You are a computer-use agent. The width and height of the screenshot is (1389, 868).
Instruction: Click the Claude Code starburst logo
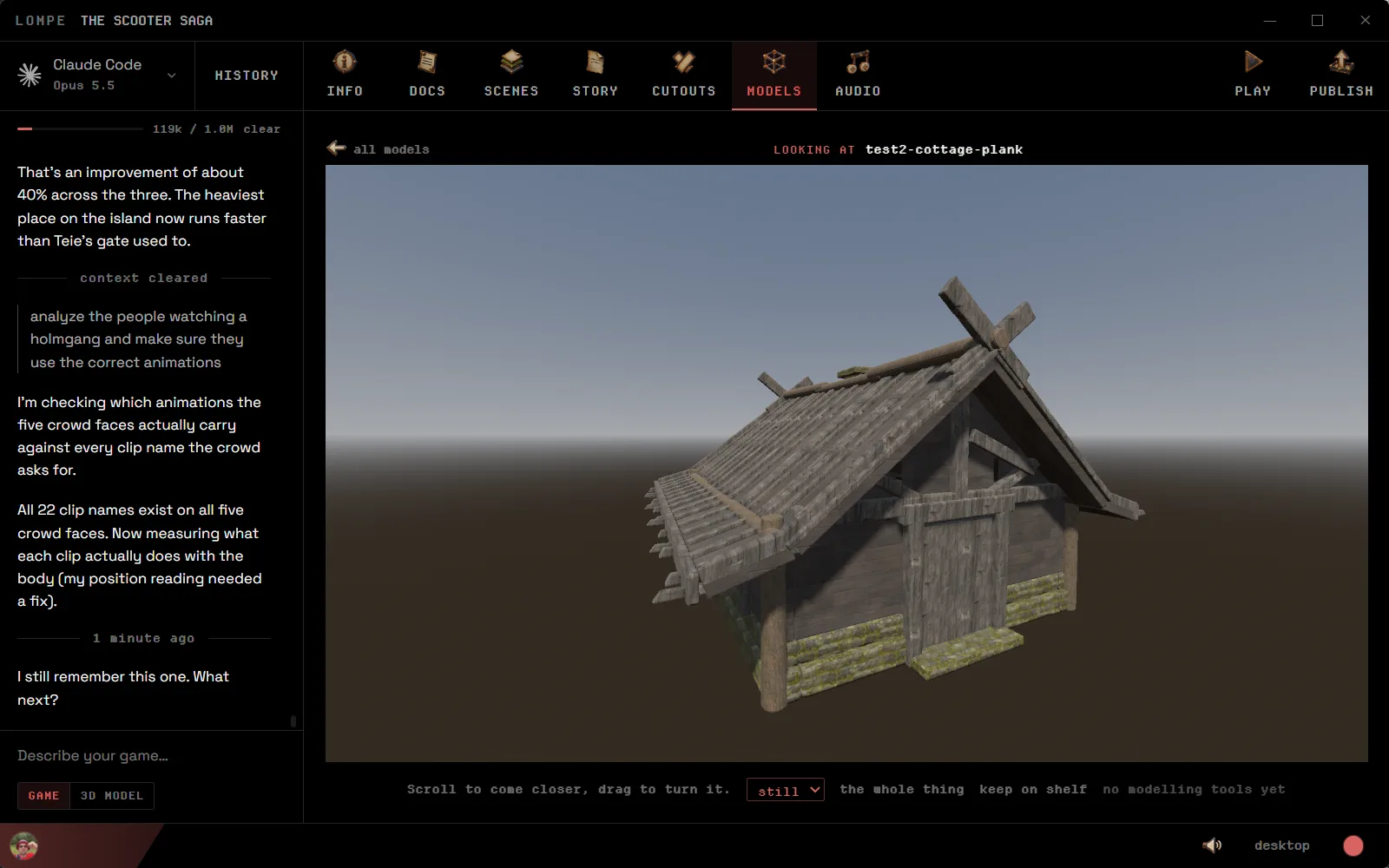point(30,76)
